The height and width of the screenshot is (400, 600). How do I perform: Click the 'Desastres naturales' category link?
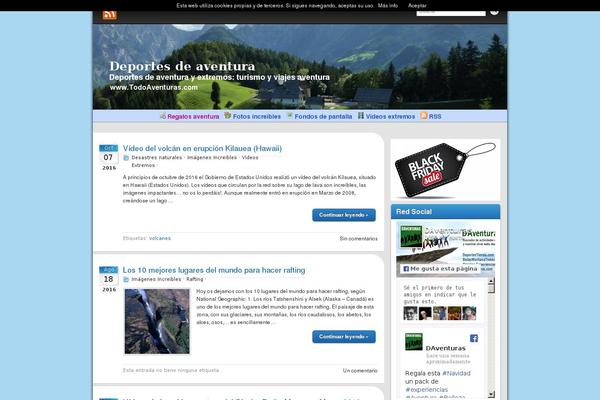pyautogui.click(x=157, y=158)
